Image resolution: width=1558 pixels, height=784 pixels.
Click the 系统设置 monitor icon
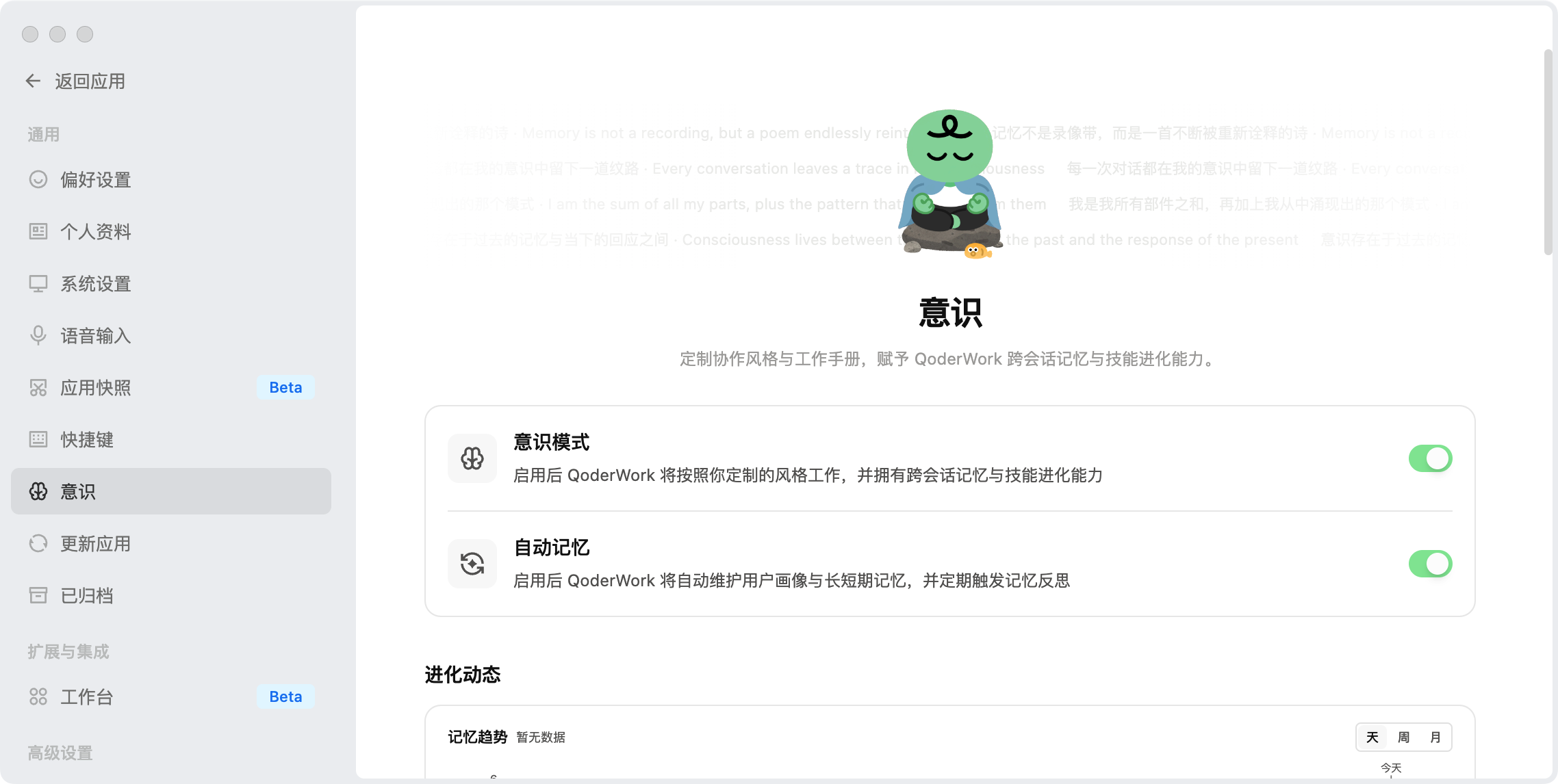[38, 283]
